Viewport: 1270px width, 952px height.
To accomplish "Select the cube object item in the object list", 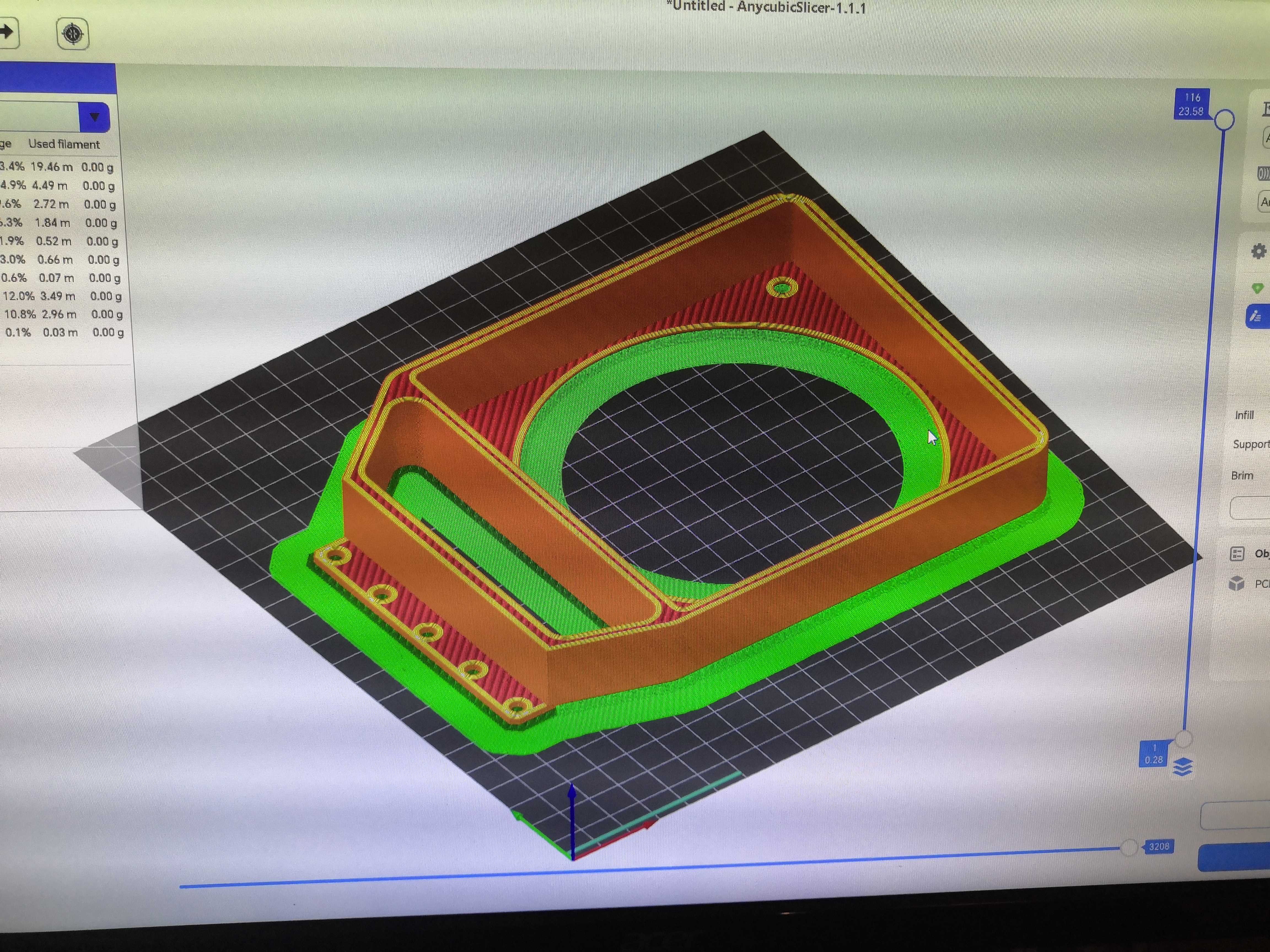I will coord(1249,584).
